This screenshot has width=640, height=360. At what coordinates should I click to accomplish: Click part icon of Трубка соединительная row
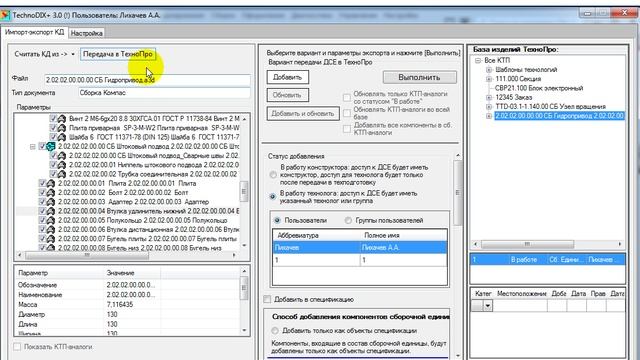[x=62, y=174]
